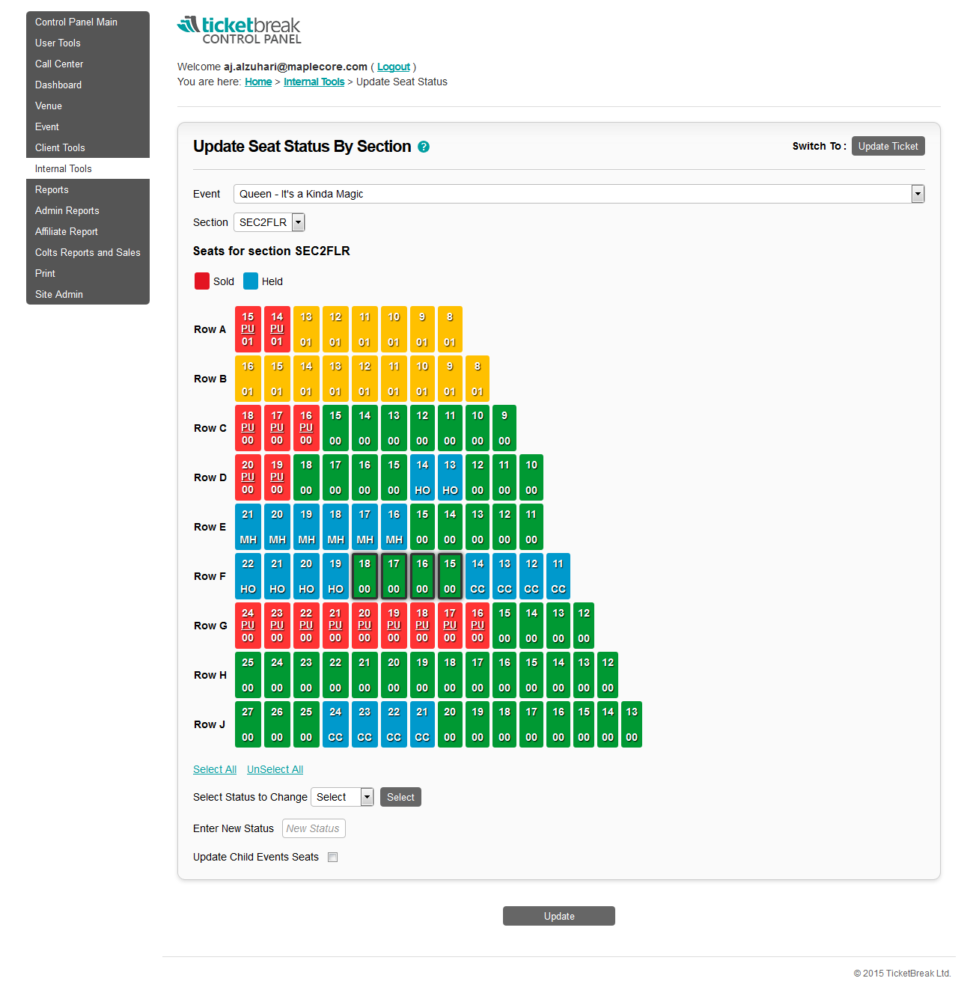
Task: Open Call Center in the sidebar
Action: pyautogui.click(x=59, y=64)
